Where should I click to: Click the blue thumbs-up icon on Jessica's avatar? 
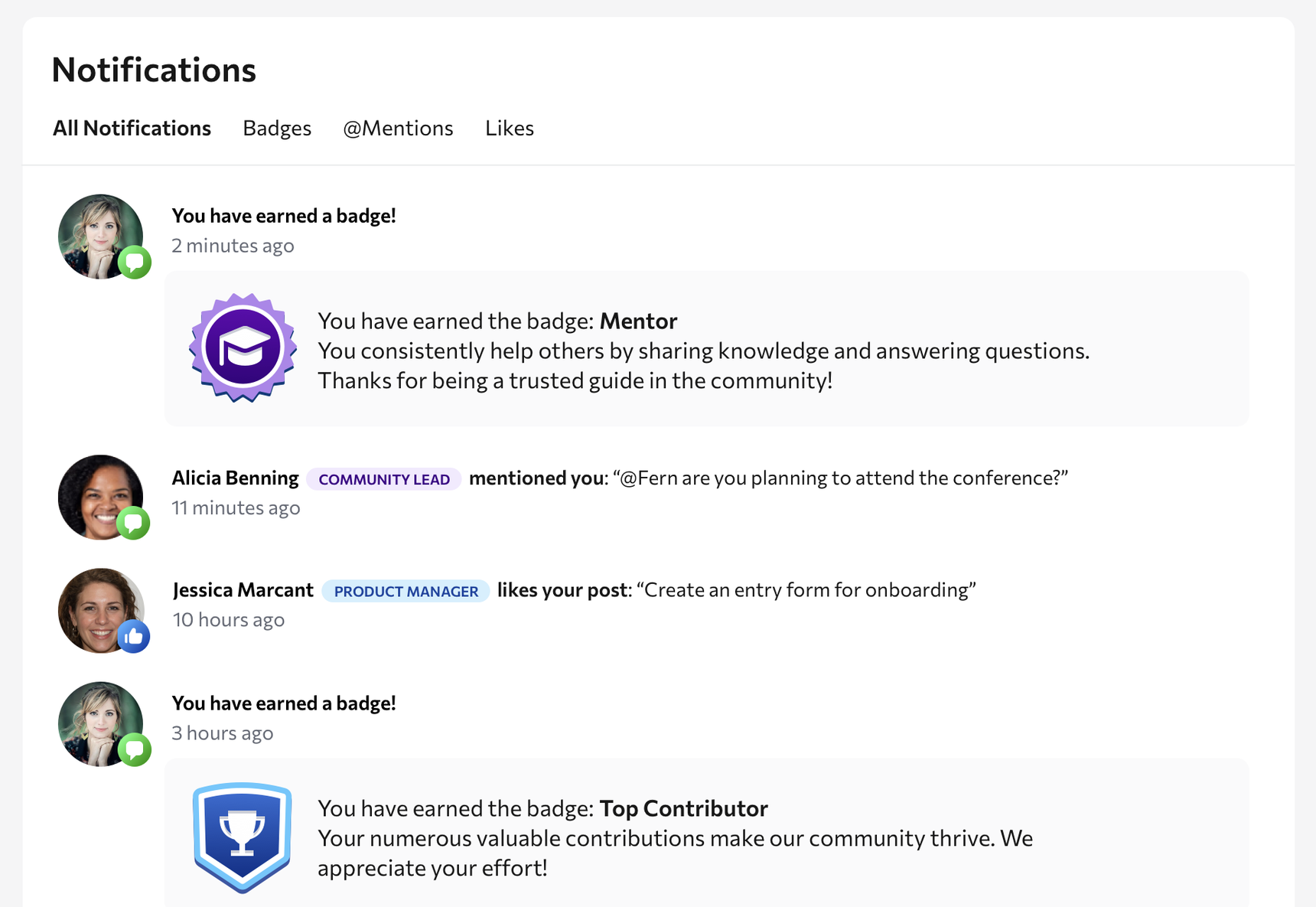pos(134,636)
